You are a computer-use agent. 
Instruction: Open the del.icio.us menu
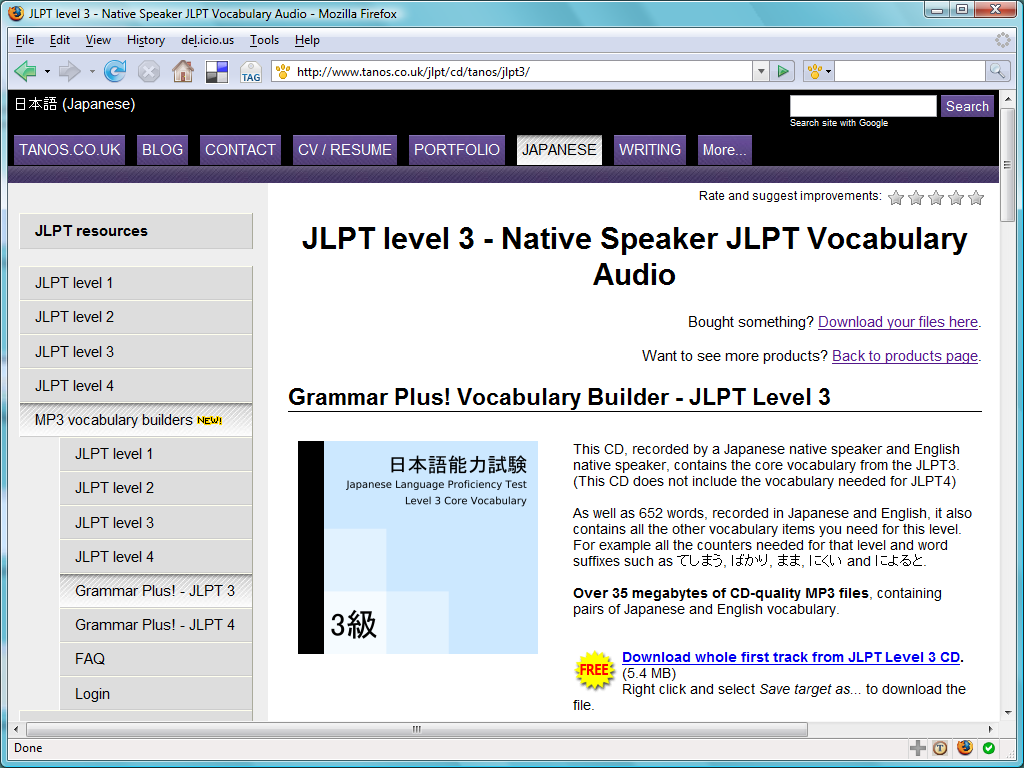point(208,40)
